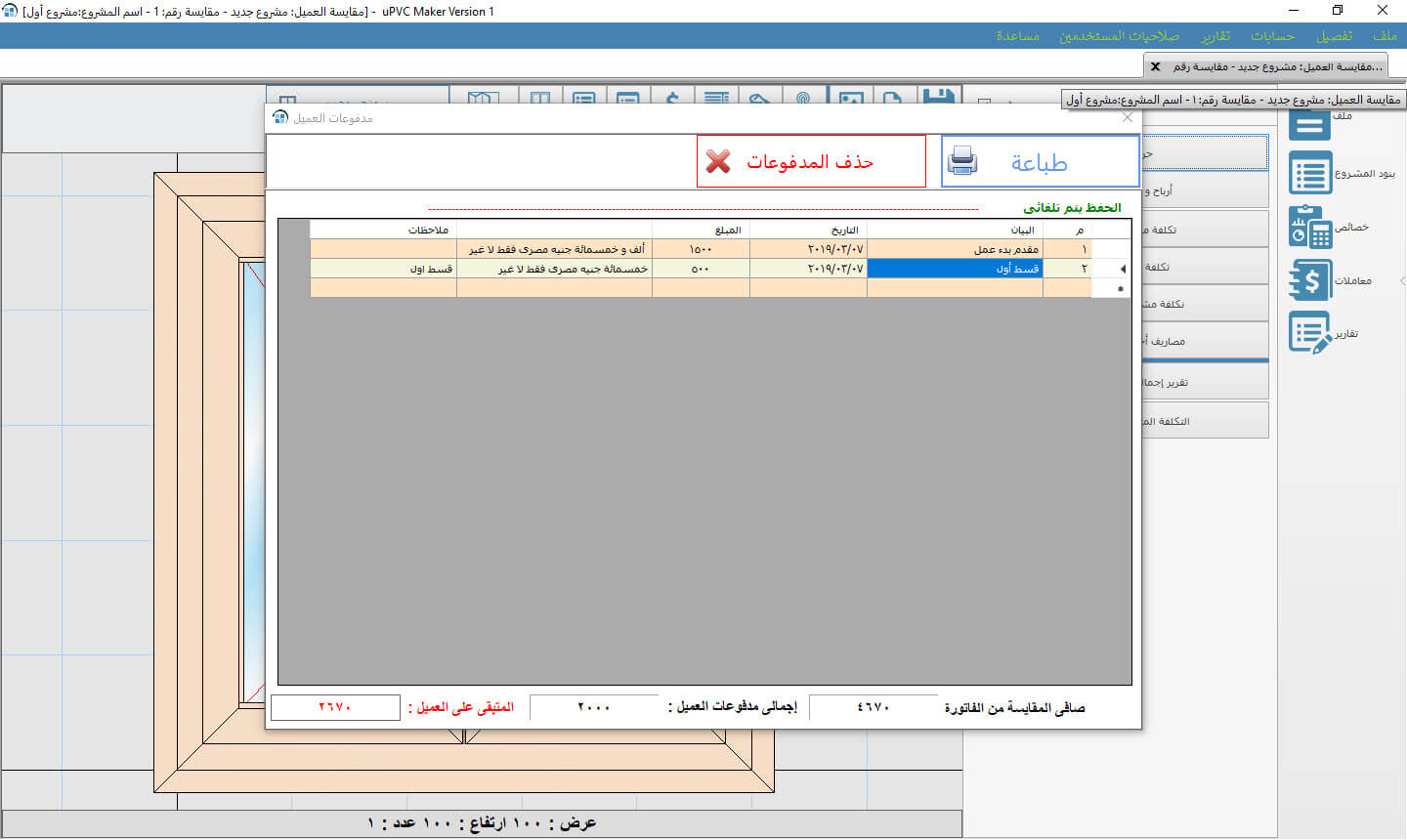1407x840 pixels.
Task: Close the customer estimate document tab
Action: click(1156, 66)
